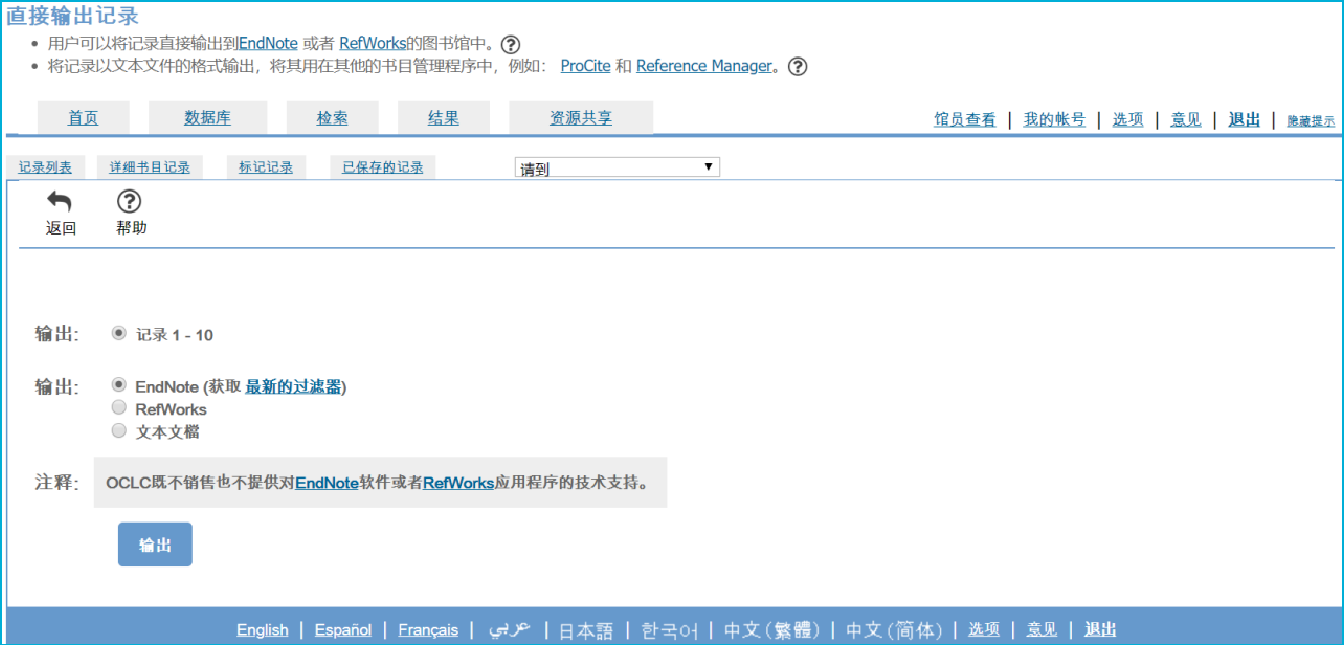Switch language to English in footer
1344x645 pixels.
pos(262,630)
